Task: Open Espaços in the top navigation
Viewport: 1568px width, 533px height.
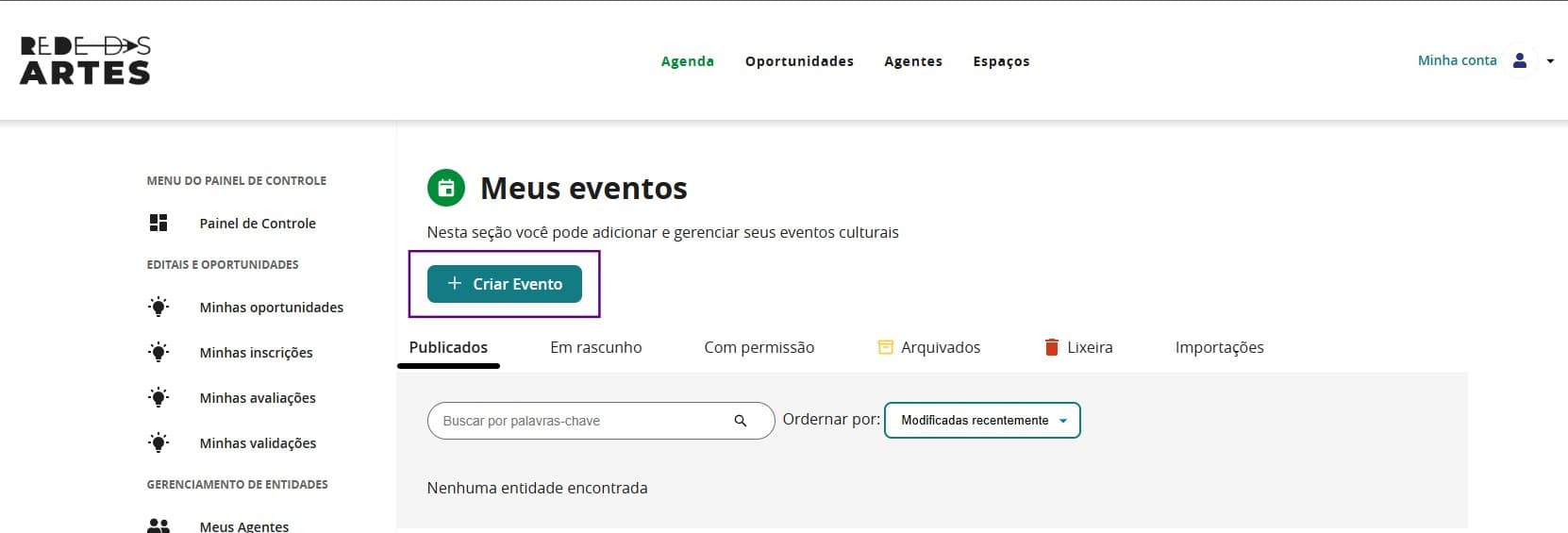Action: [x=1001, y=61]
